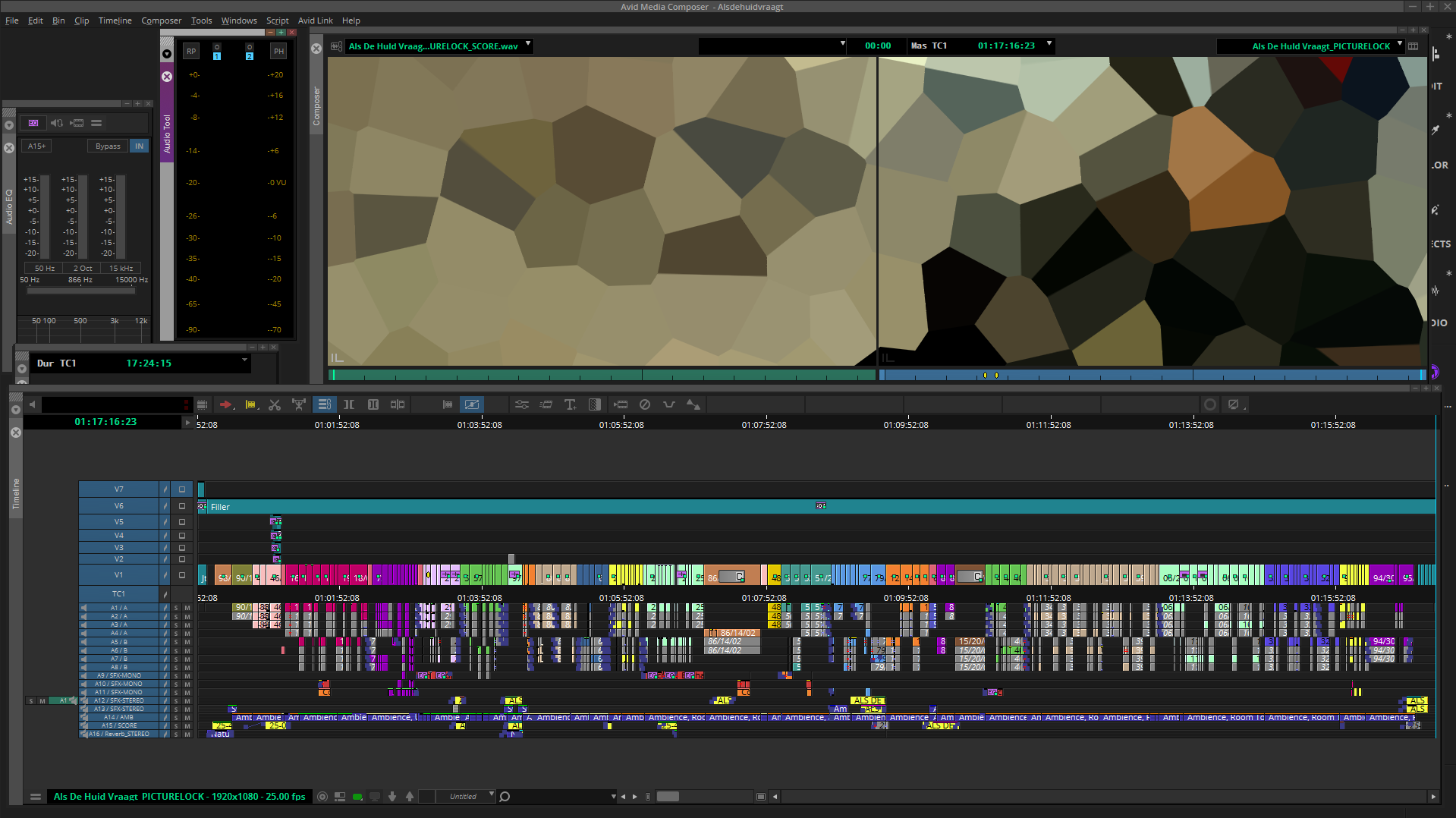The width and height of the screenshot is (1456, 818).
Task: Toggle the V1 track monitor box
Action: point(182,575)
